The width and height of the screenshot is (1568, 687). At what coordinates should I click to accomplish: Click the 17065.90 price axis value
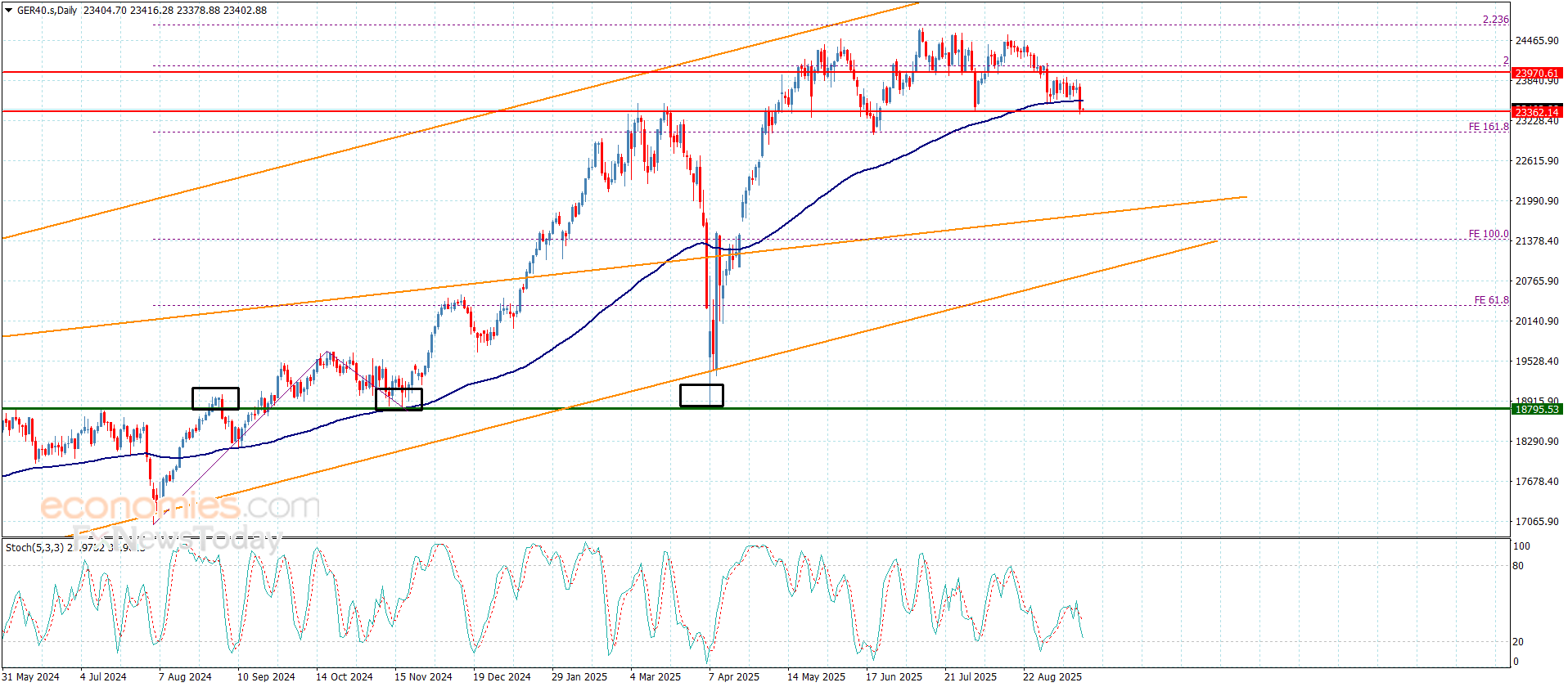(1537, 522)
